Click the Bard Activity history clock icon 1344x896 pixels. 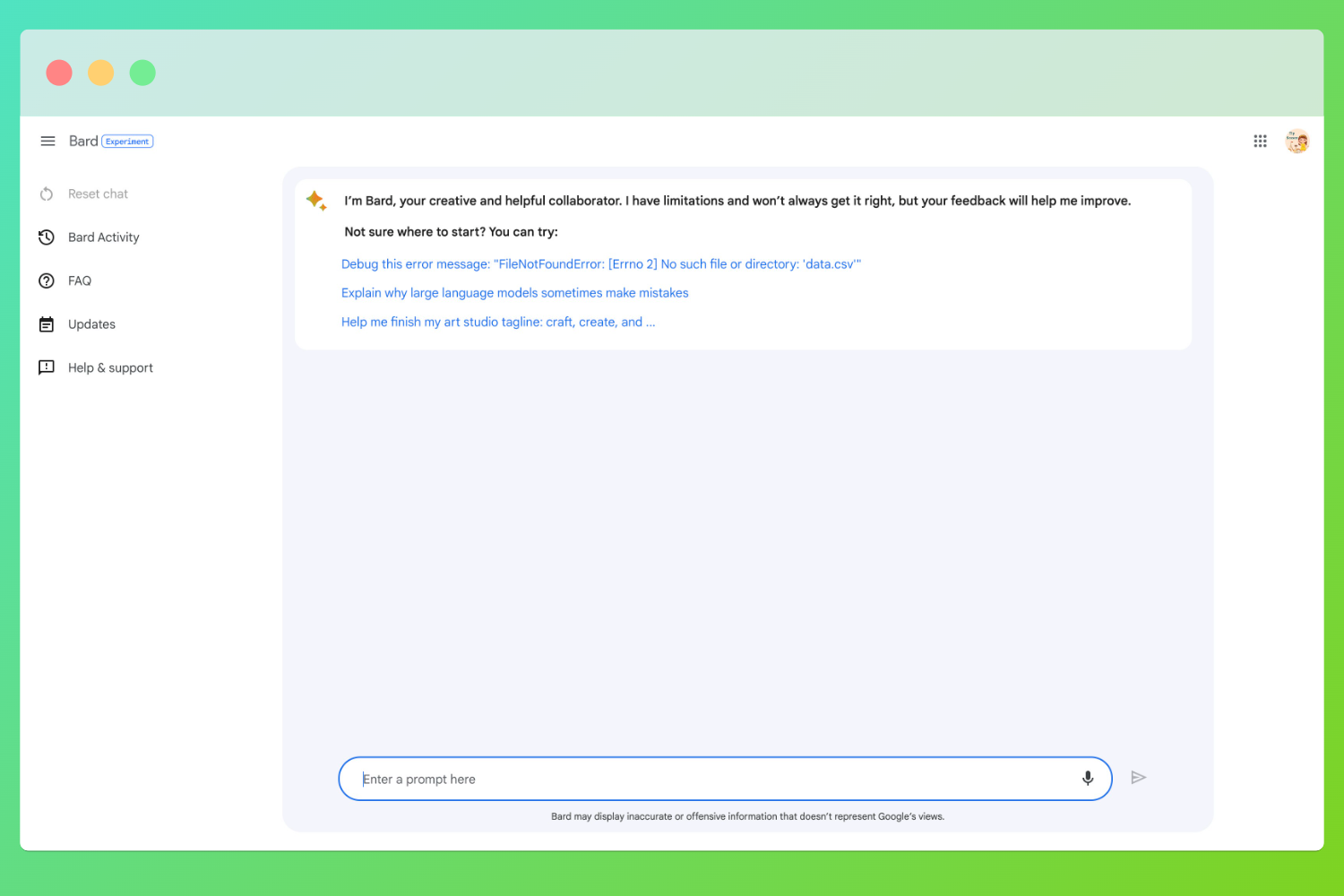(x=47, y=237)
